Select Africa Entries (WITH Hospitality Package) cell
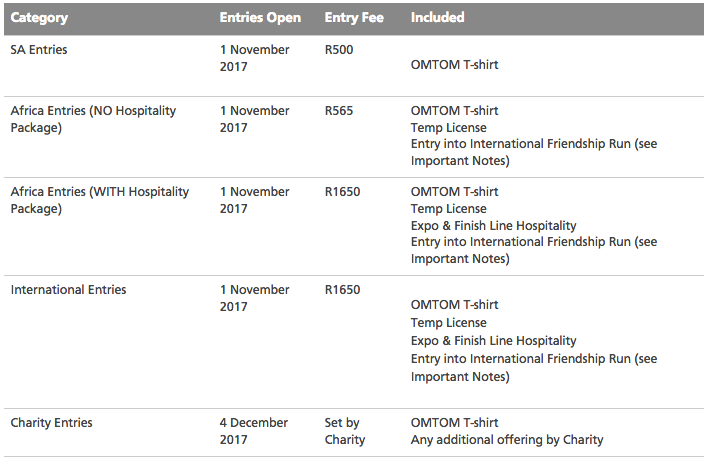This screenshot has width=708, height=461. (99, 200)
